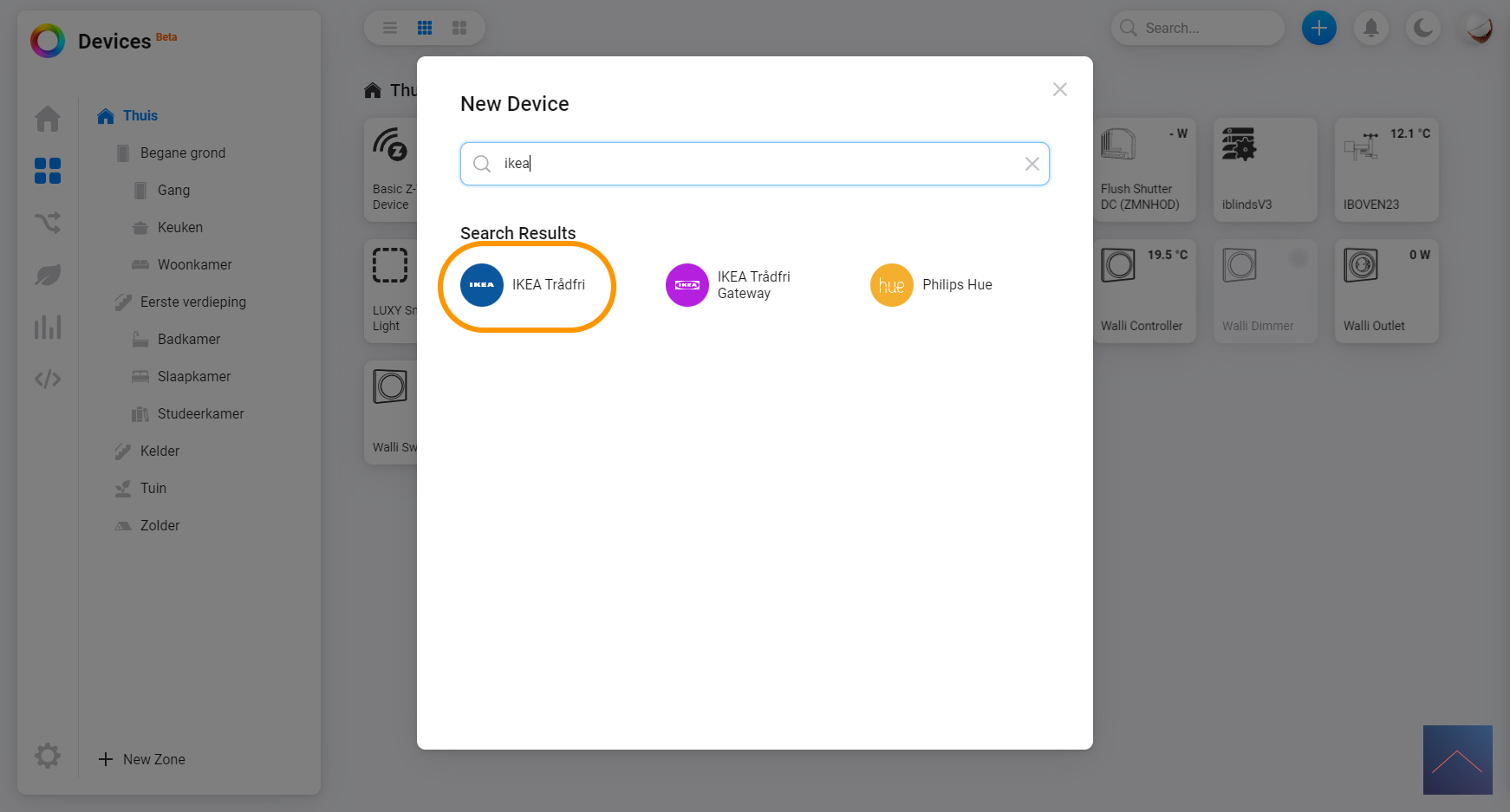The image size is (1510, 812).
Task: Click the Devices Beta heading
Action: (x=127, y=41)
